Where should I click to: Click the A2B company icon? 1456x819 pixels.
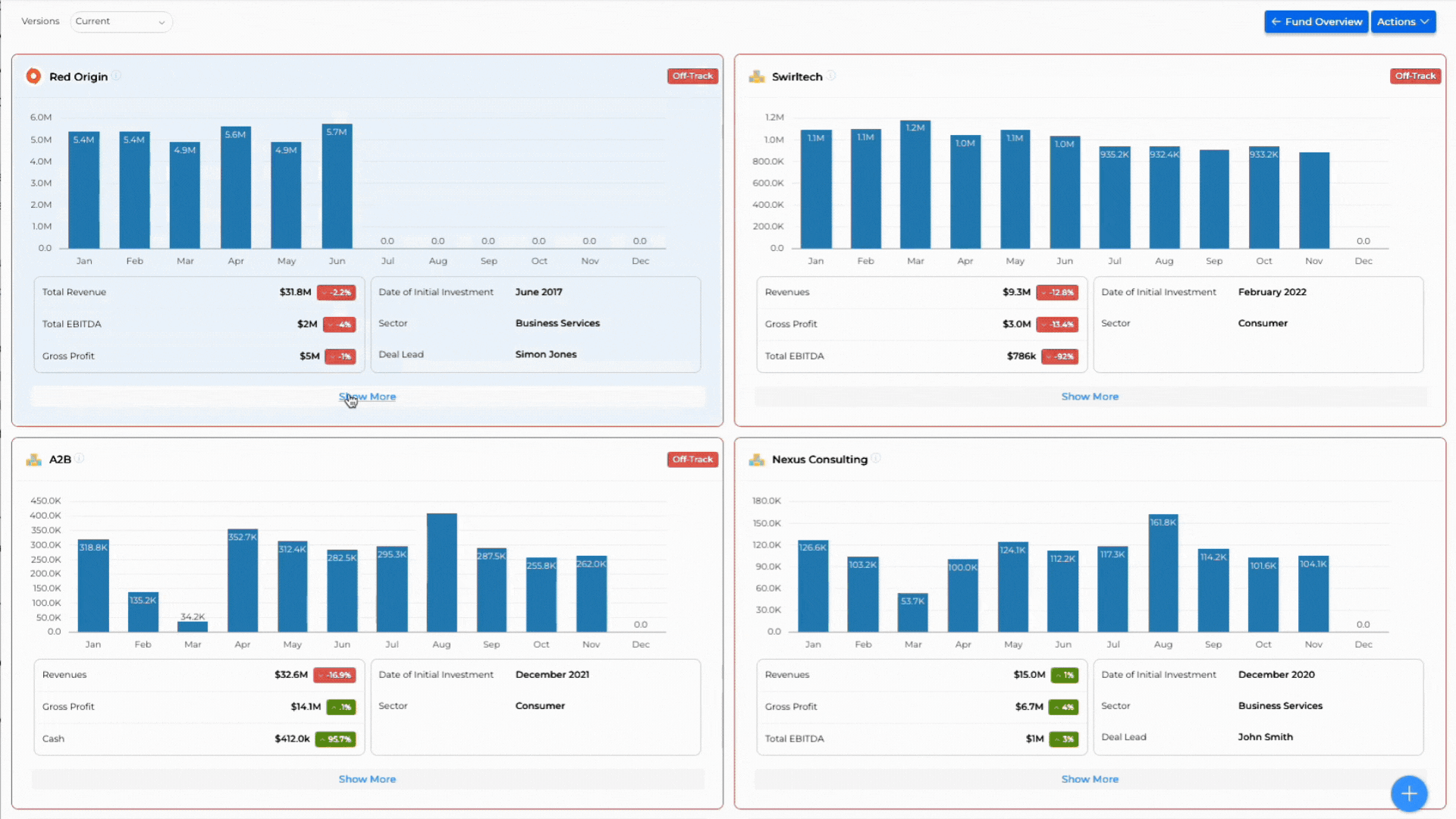(33, 459)
